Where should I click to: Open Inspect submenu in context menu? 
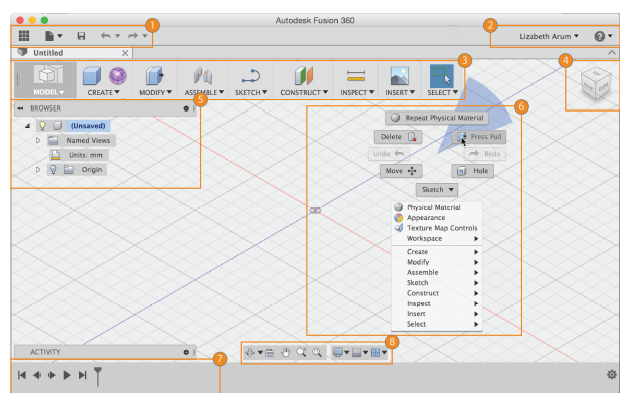(x=437, y=304)
